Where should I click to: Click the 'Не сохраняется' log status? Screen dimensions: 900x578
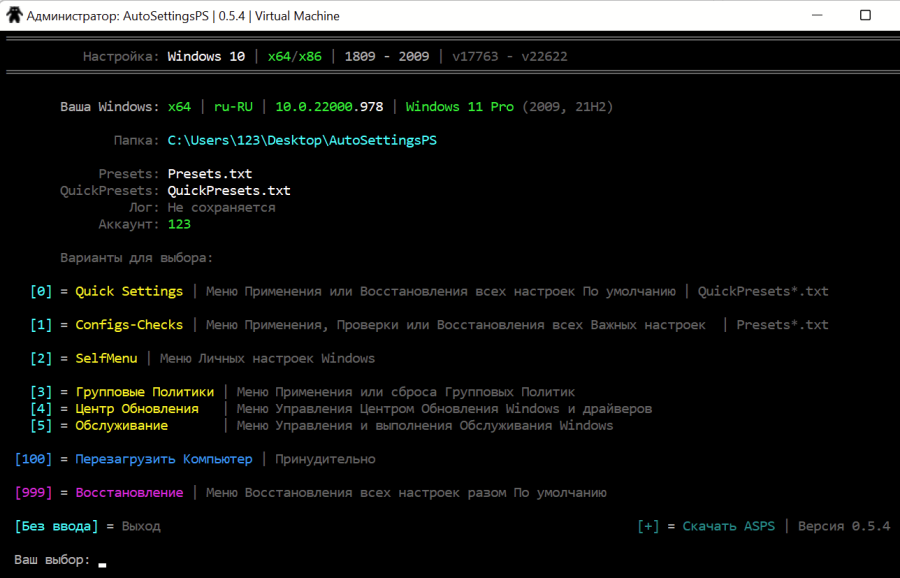(x=222, y=207)
